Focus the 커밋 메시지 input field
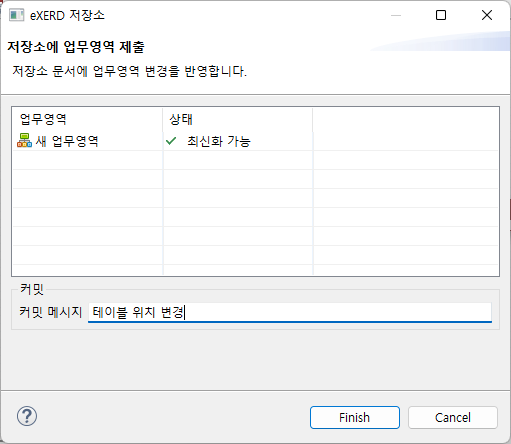 click(290, 312)
